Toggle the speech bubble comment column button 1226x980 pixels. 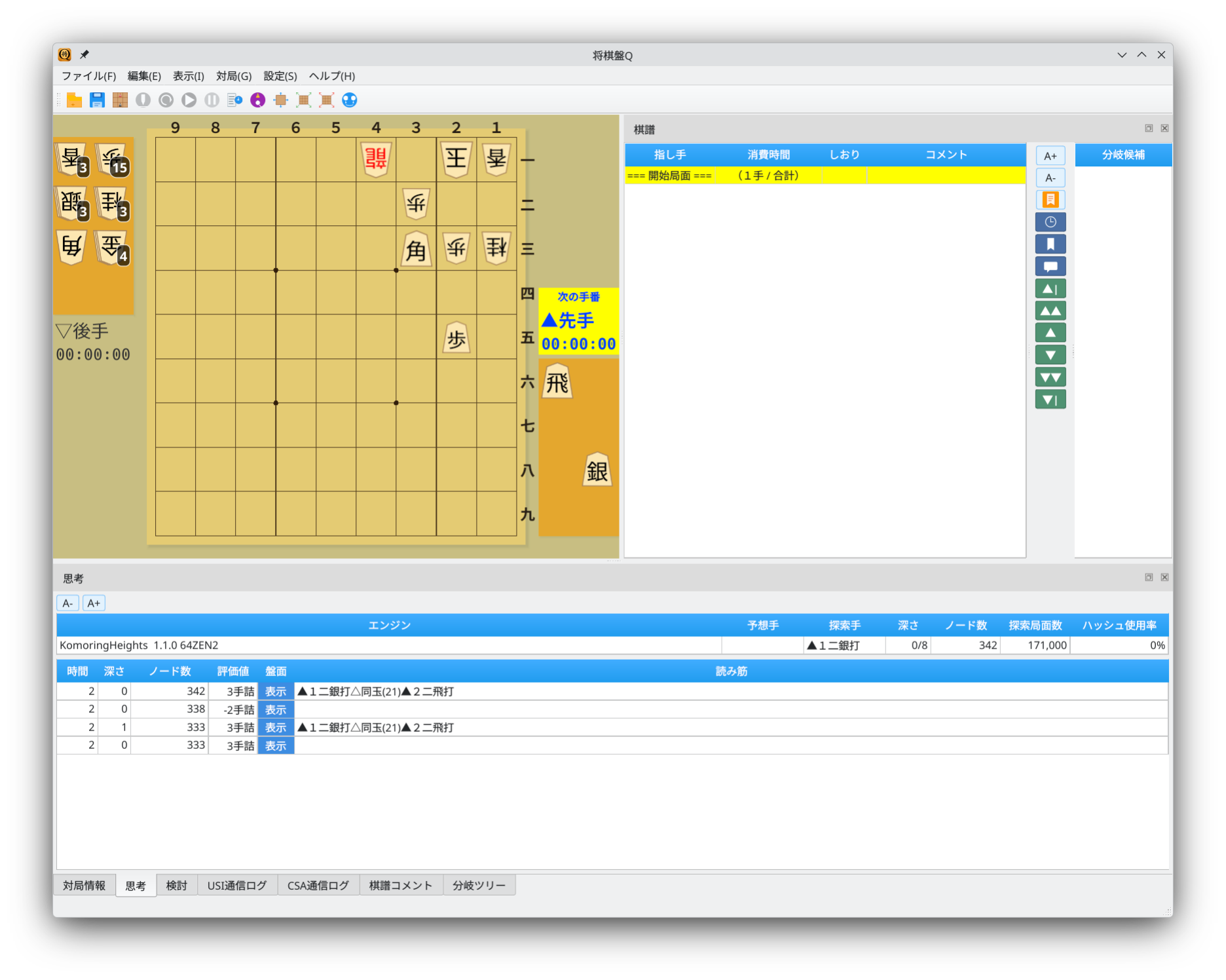coord(1050,267)
